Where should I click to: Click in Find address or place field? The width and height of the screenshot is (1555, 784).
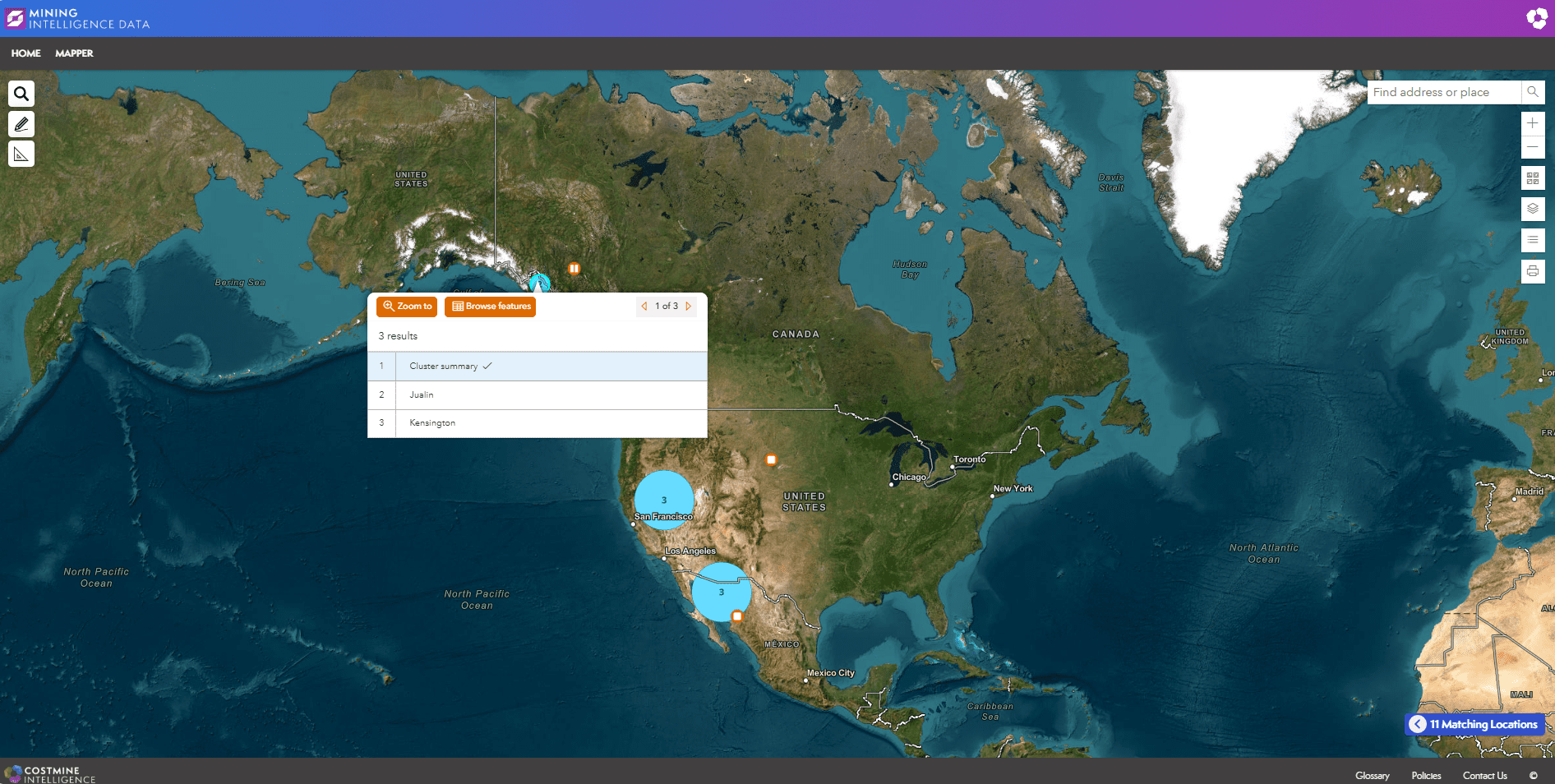1442,92
